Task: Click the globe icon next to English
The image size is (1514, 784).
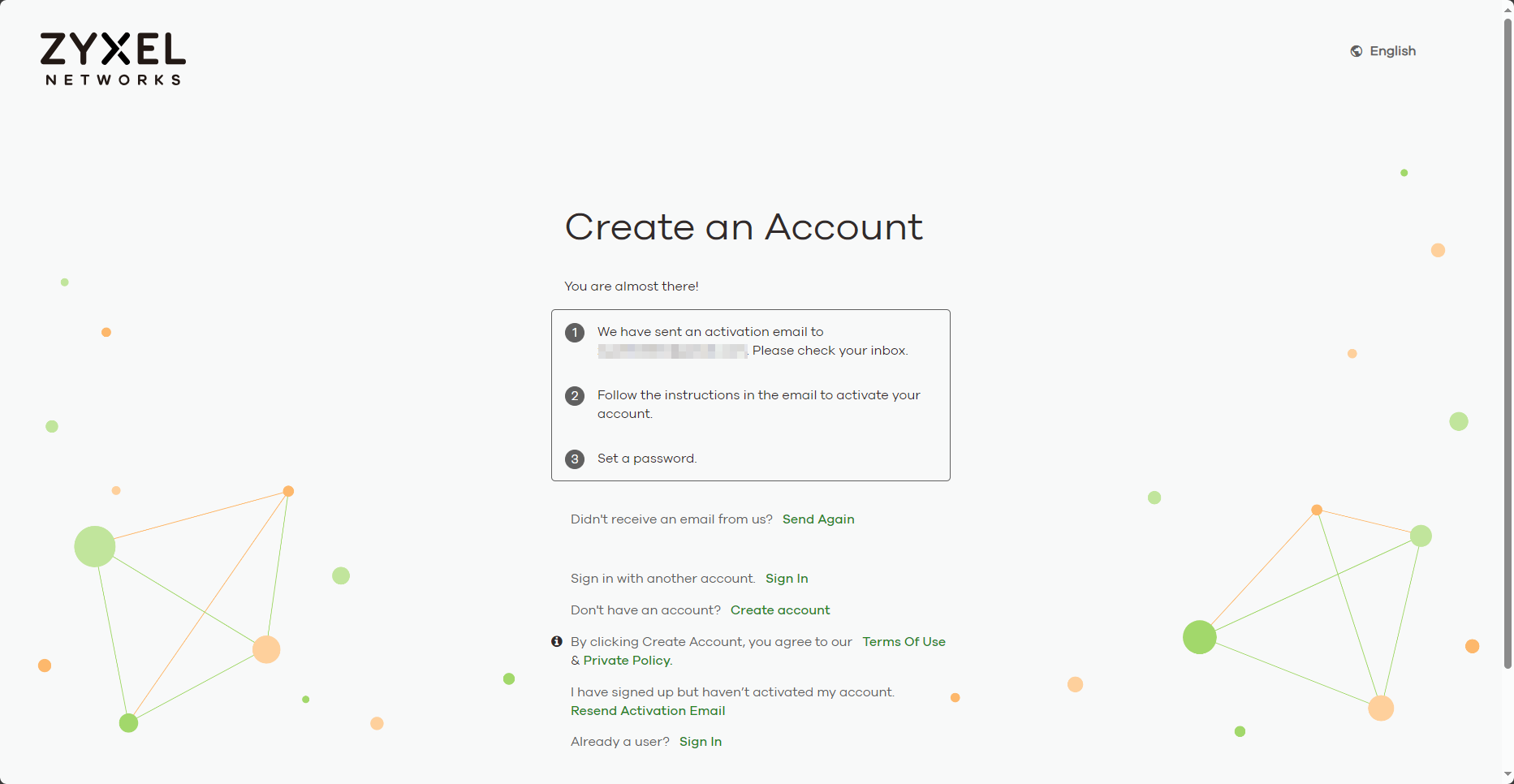Action: pos(1357,50)
